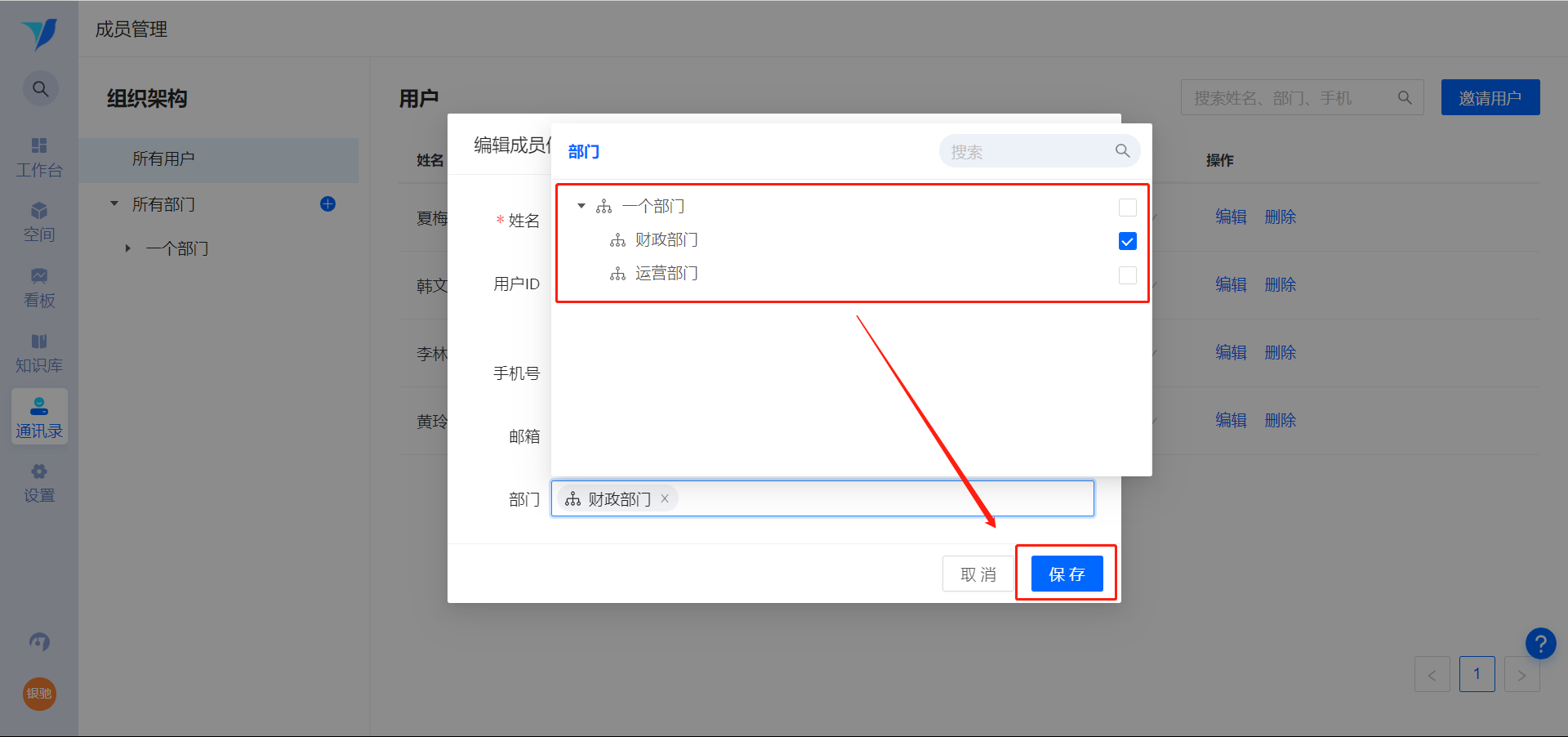Collapse the 所有部门 tree in the sidebar

point(114,203)
